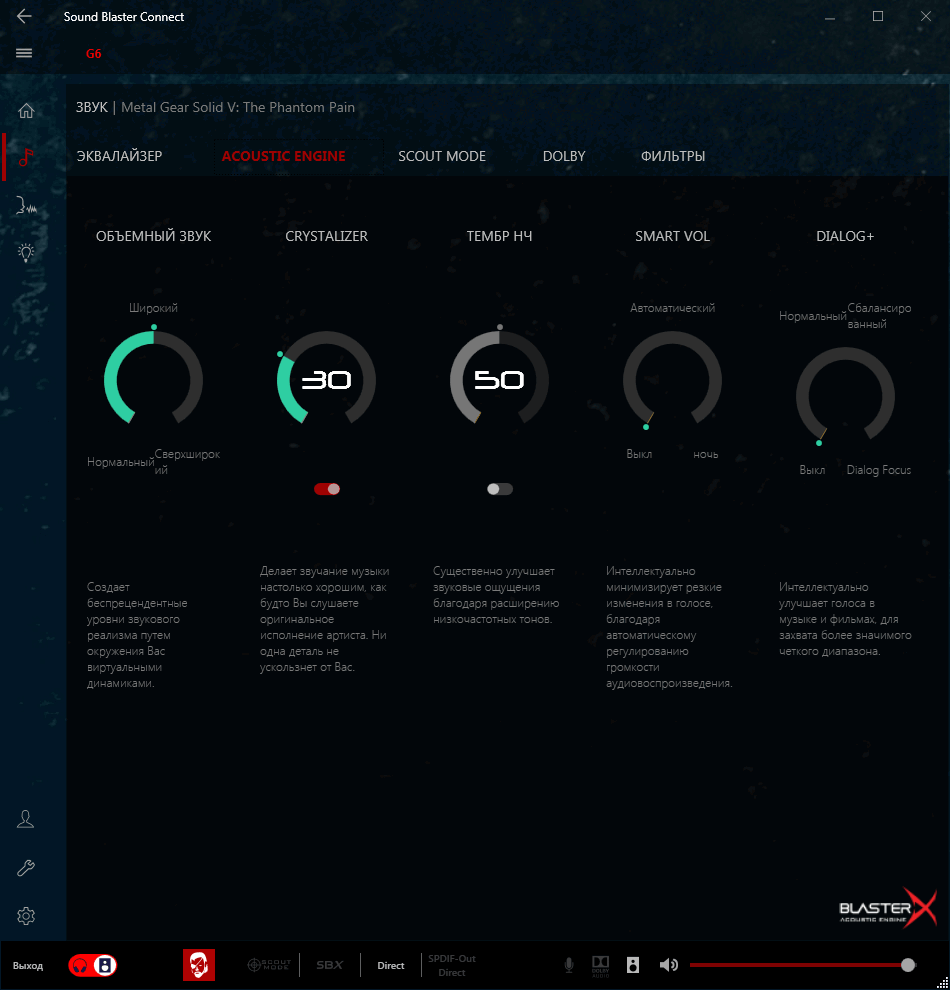
Task: Select Сверхширокий surround setting label
Action: coord(187,462)
